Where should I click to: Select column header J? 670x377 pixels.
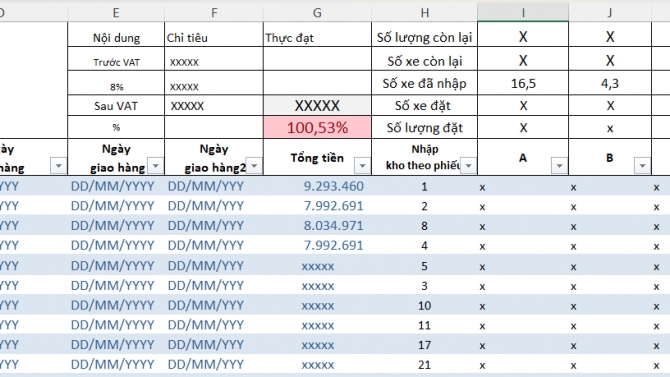click(610, 12)
